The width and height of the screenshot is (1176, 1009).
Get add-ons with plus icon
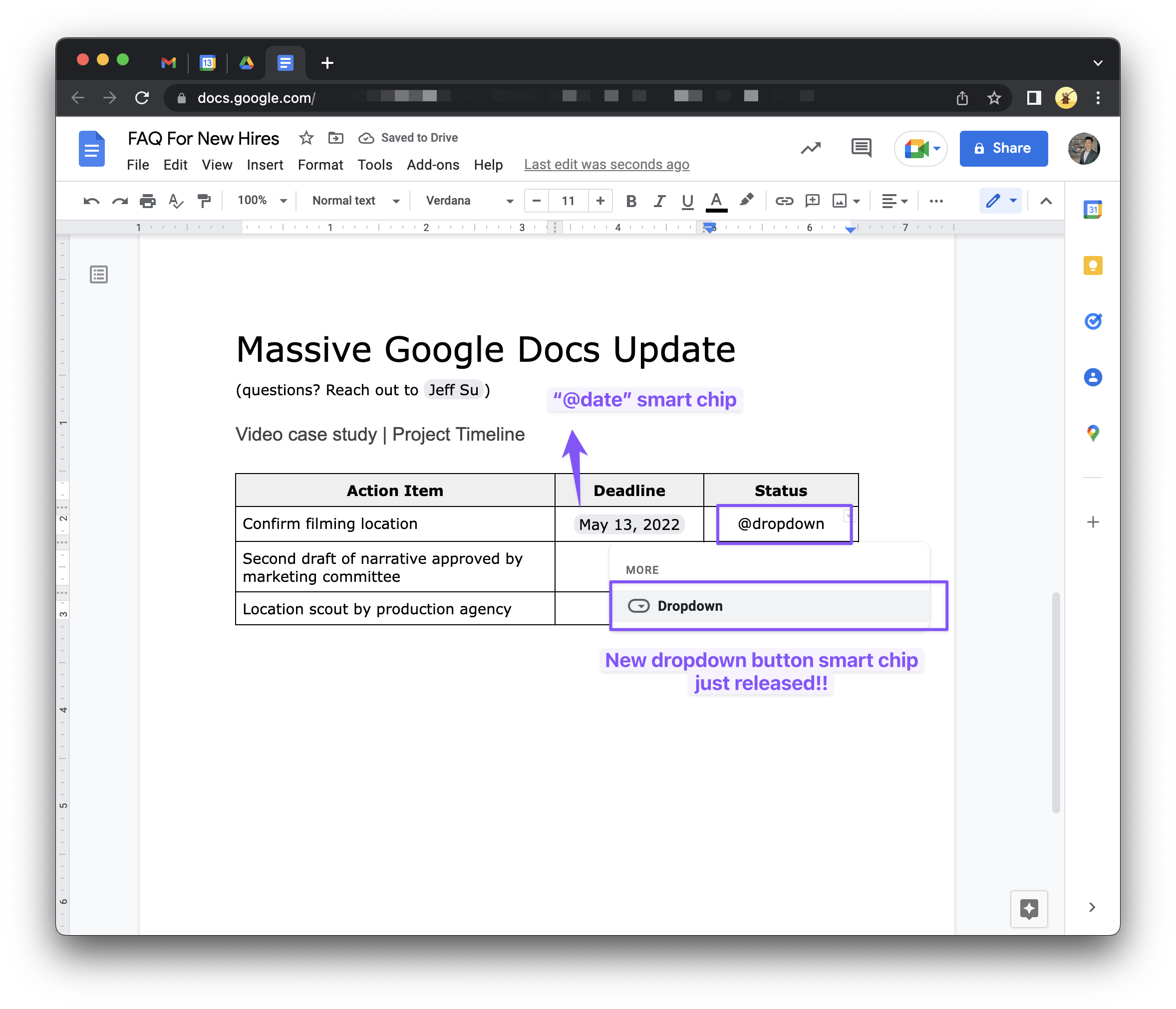(x=1093, y=522)
